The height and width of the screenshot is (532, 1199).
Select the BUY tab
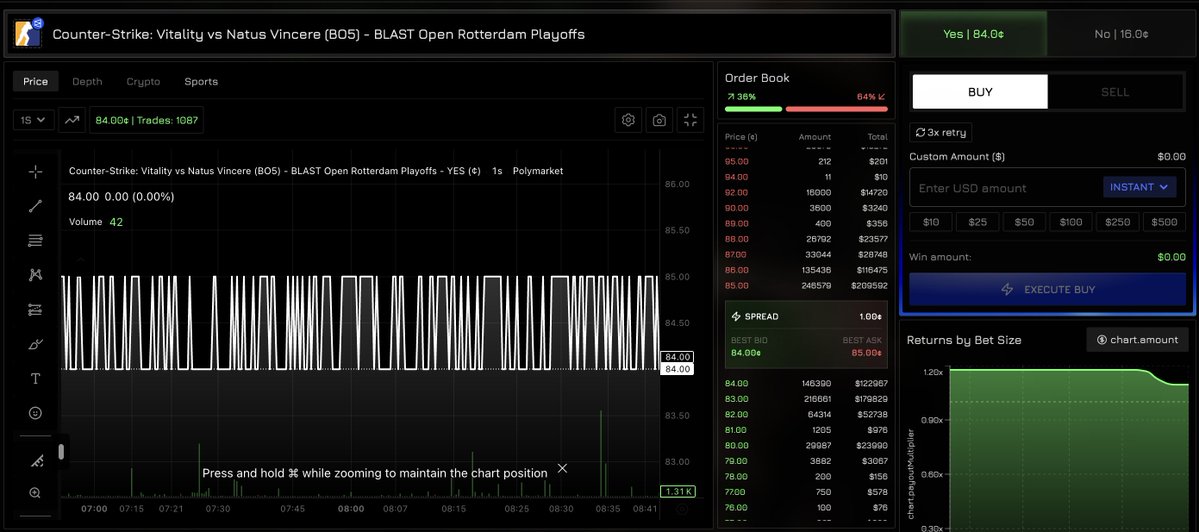(980, 92)
